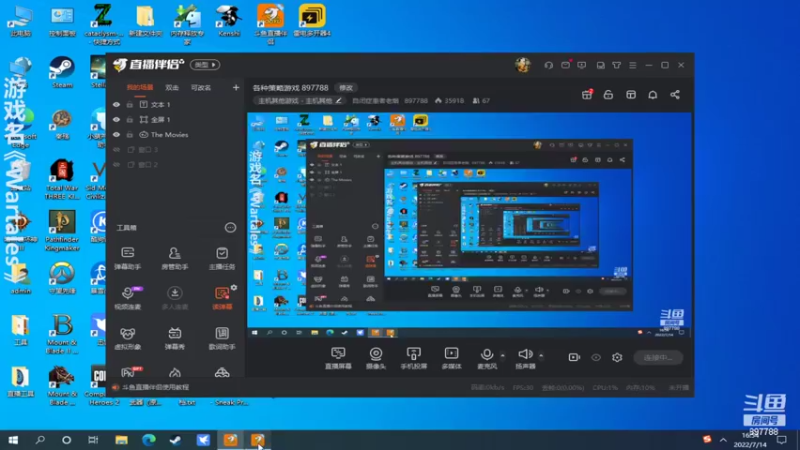The height and width of the screenshot is (450, 800).
Task: Expand the speaker options arrow
Action: pyautogui.click(x=541, y=356)
